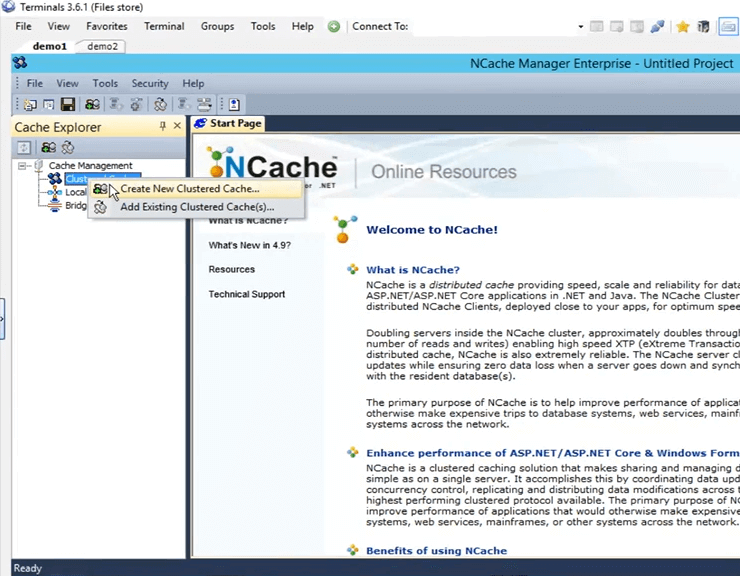Screen dimensions: 740x576
Task: Open the Connect To dropdown arrow
Action: 580,26
